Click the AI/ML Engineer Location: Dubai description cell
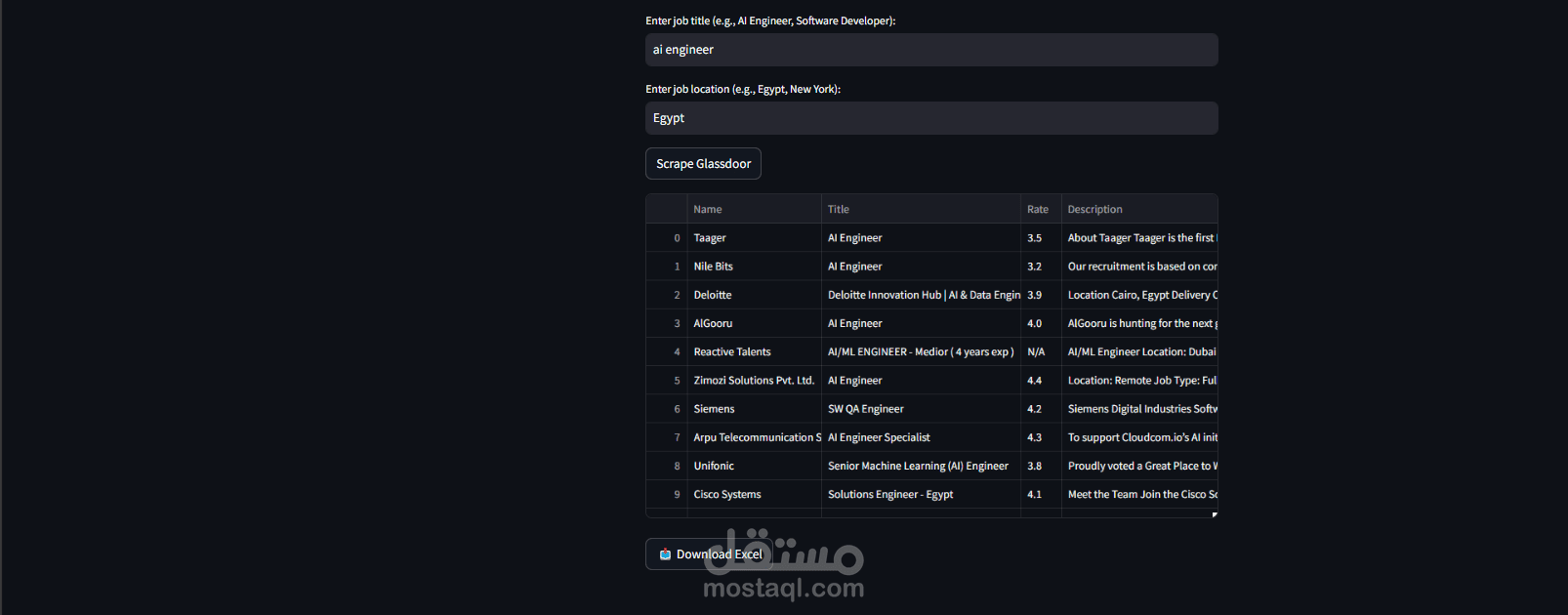Viewport: 1568px width, 615px height. click(x=1139, y=351)
